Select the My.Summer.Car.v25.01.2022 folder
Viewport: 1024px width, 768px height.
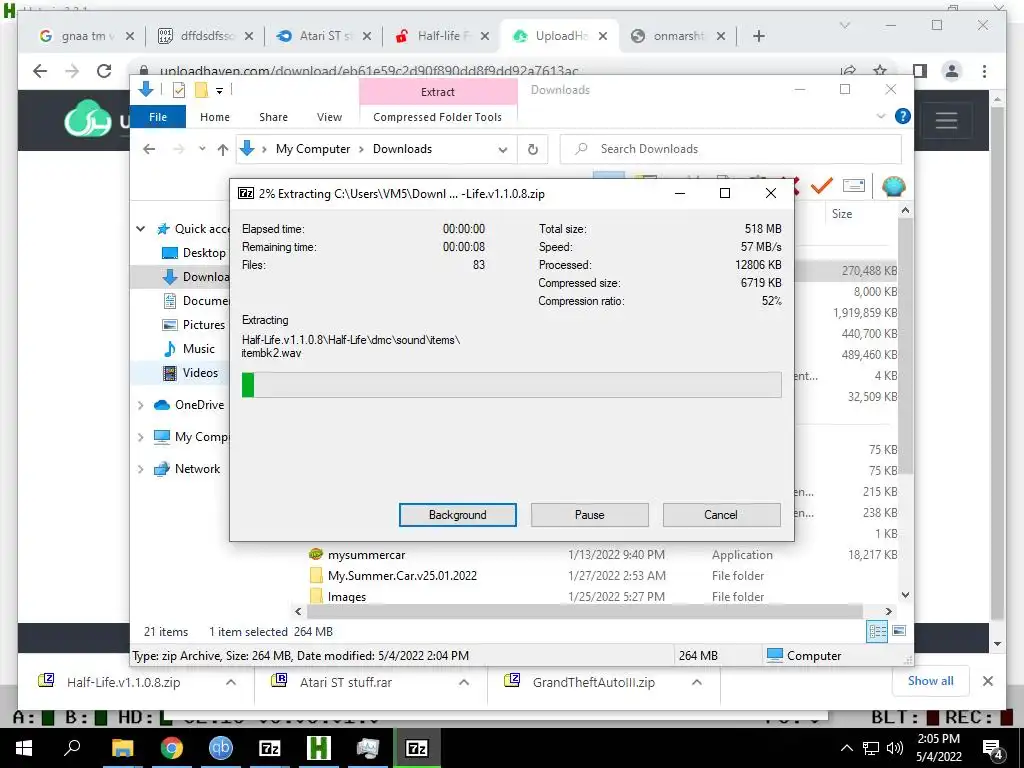(402, 576)
